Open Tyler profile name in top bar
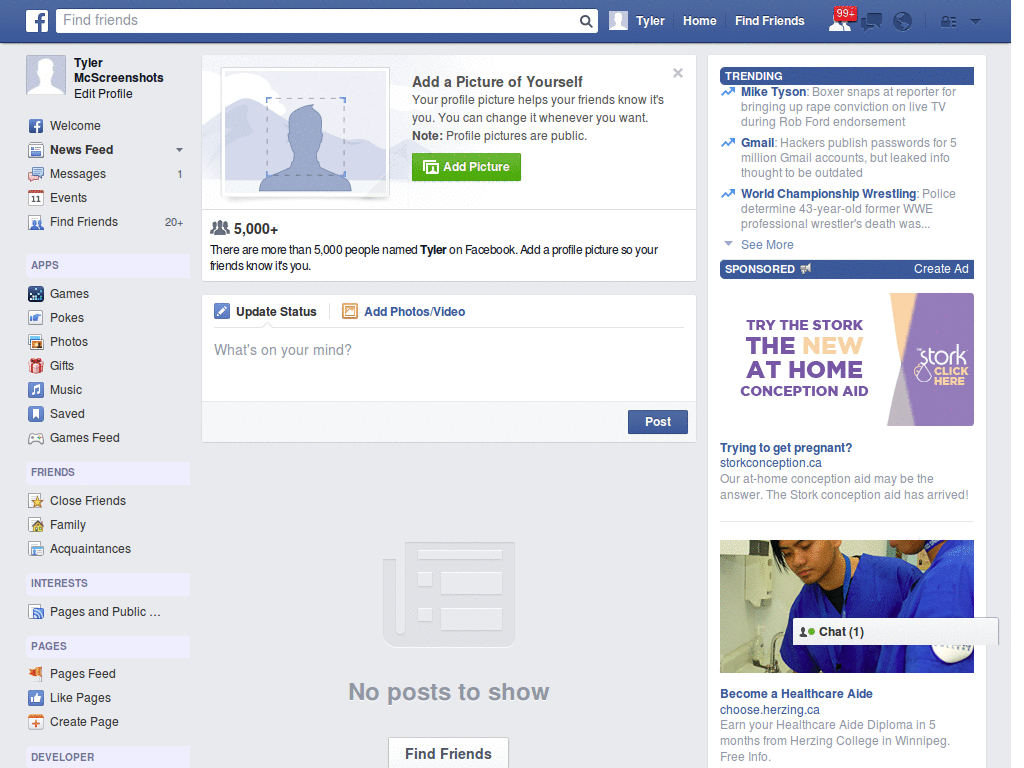 [x=650, y=21]
